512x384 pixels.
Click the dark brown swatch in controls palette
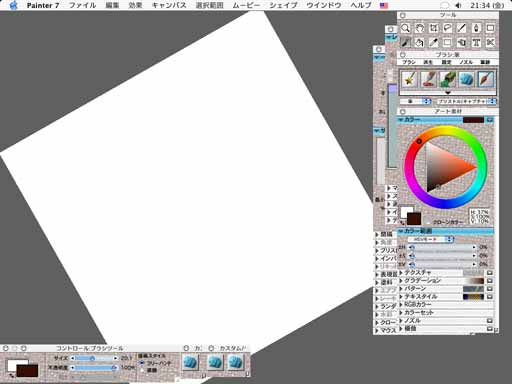click(x=27, y=371)
